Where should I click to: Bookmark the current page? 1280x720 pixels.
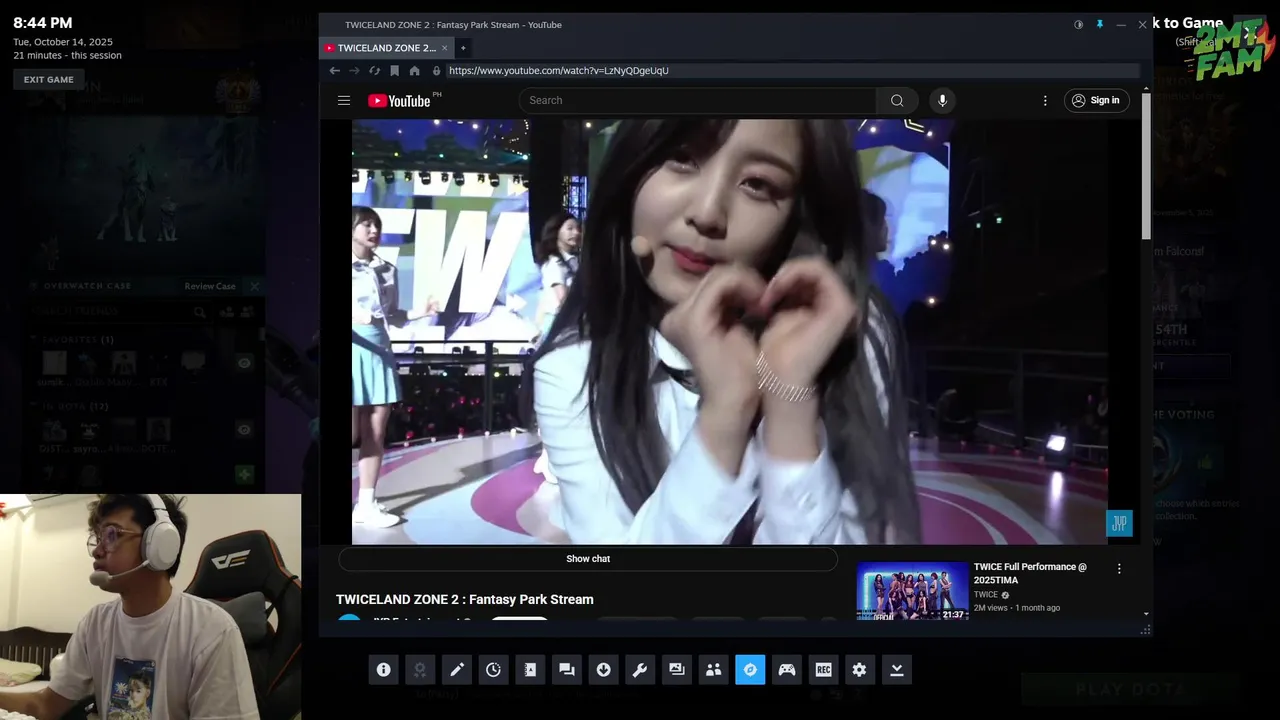[395, 71]
